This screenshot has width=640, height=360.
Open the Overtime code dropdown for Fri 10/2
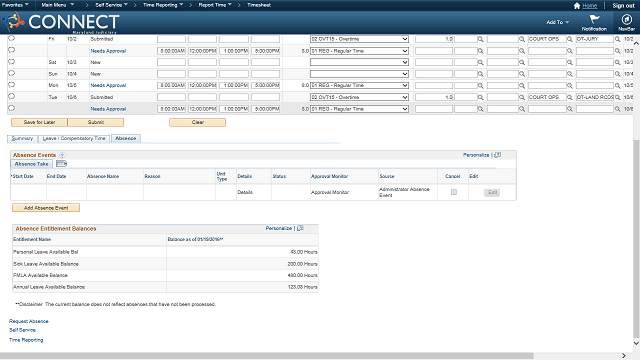[x=359, y=39]
